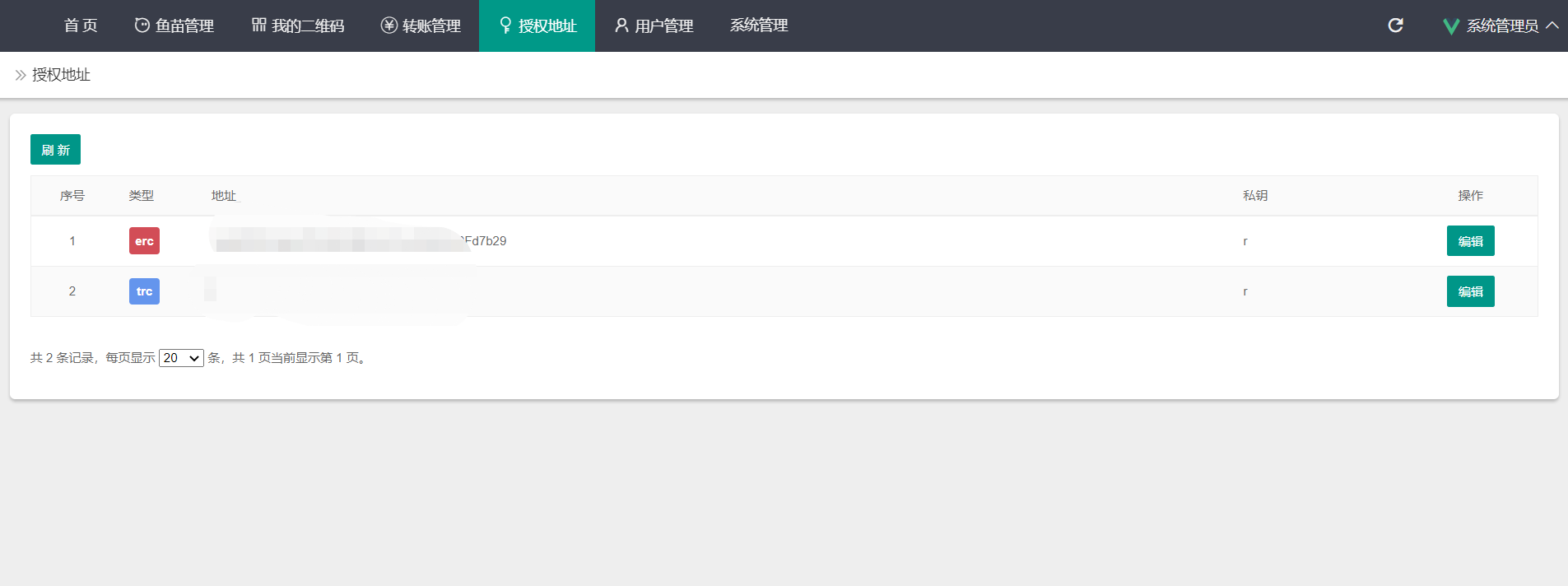Edit the erc address in row 1
1568x586 pixels.
click(1470, 241)
